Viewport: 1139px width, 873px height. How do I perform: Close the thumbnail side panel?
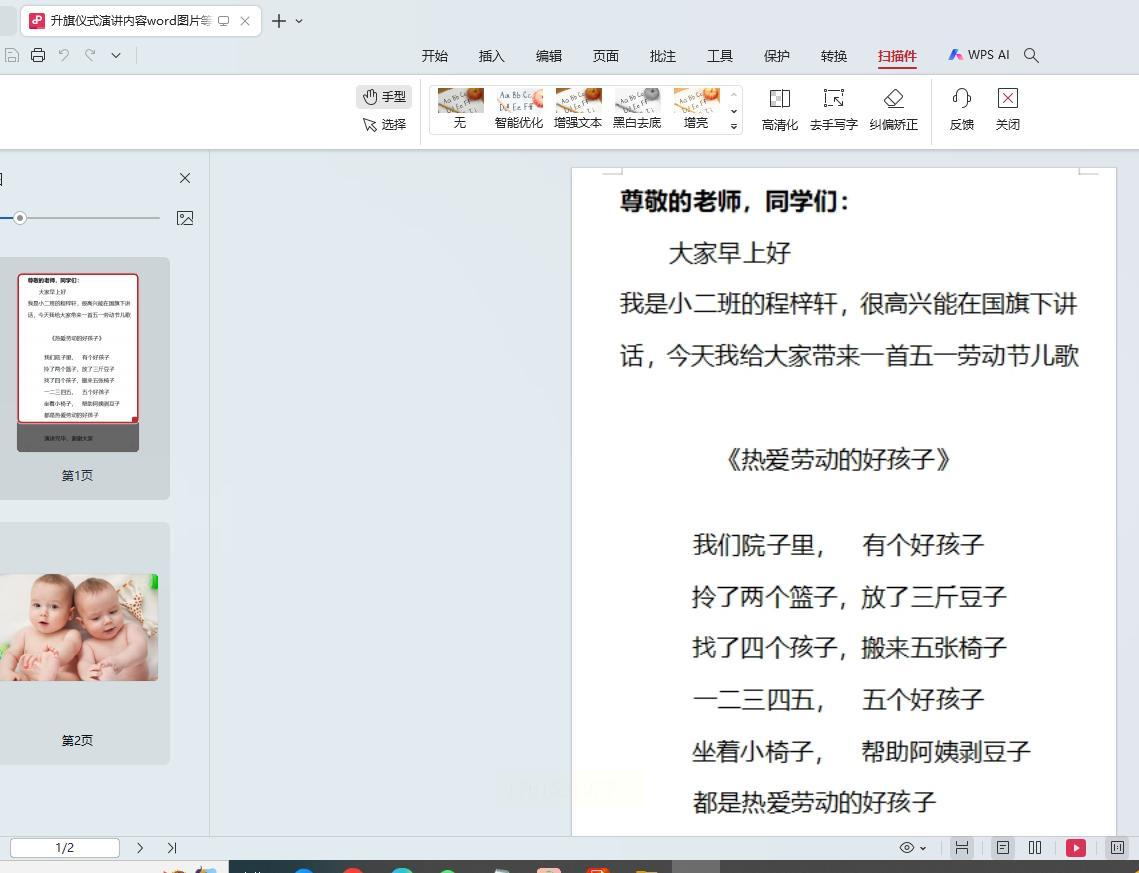pos(185,178)
